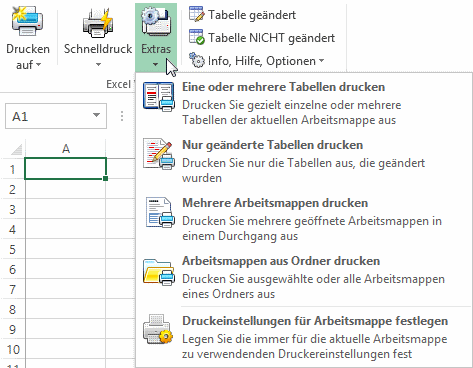Screen dimensions: 473x368
Task: Click the Tabelle NICHT geändert label
Action: click(271, 38)
